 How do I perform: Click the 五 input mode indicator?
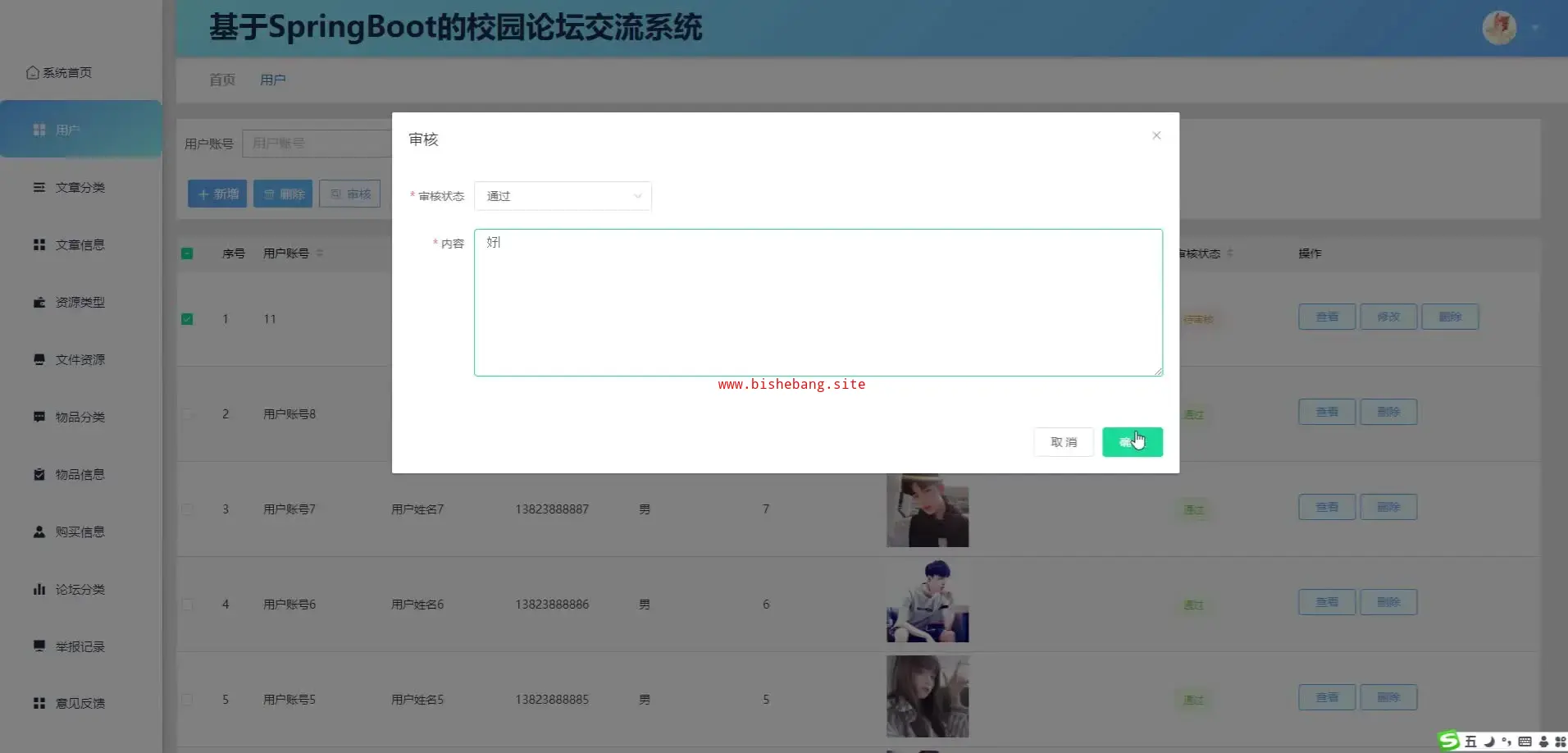point(1470,742)
